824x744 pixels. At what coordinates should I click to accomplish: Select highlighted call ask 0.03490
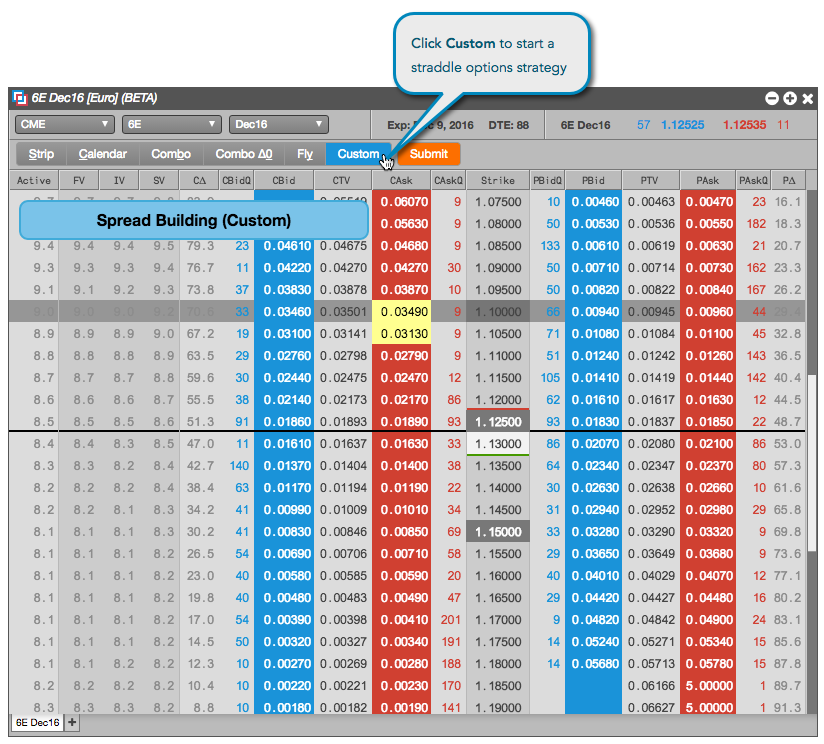tap(401, 312)
